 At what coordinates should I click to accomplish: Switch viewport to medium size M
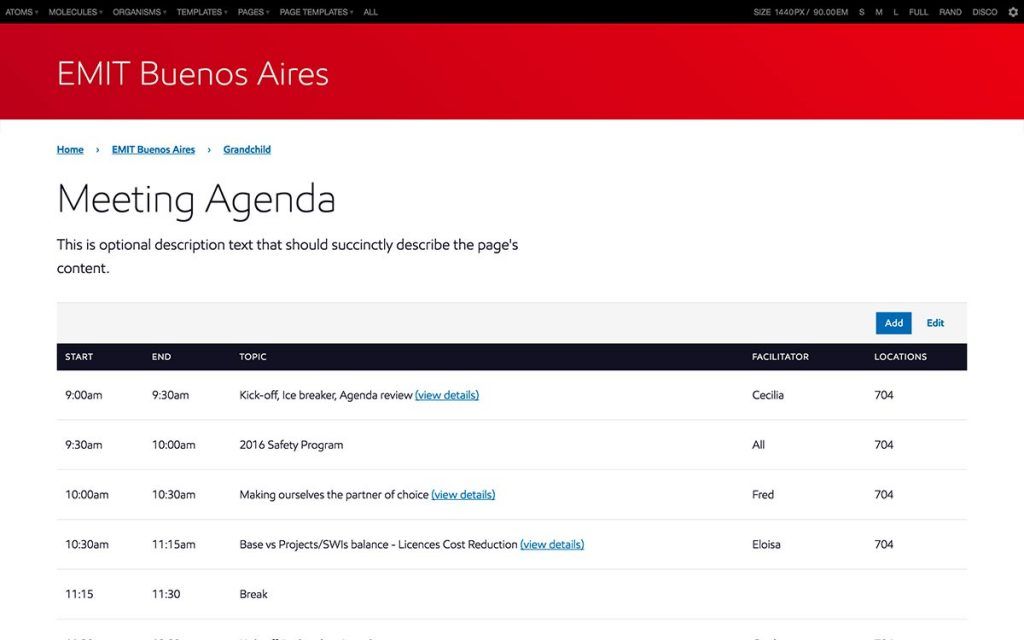point(878,12)
